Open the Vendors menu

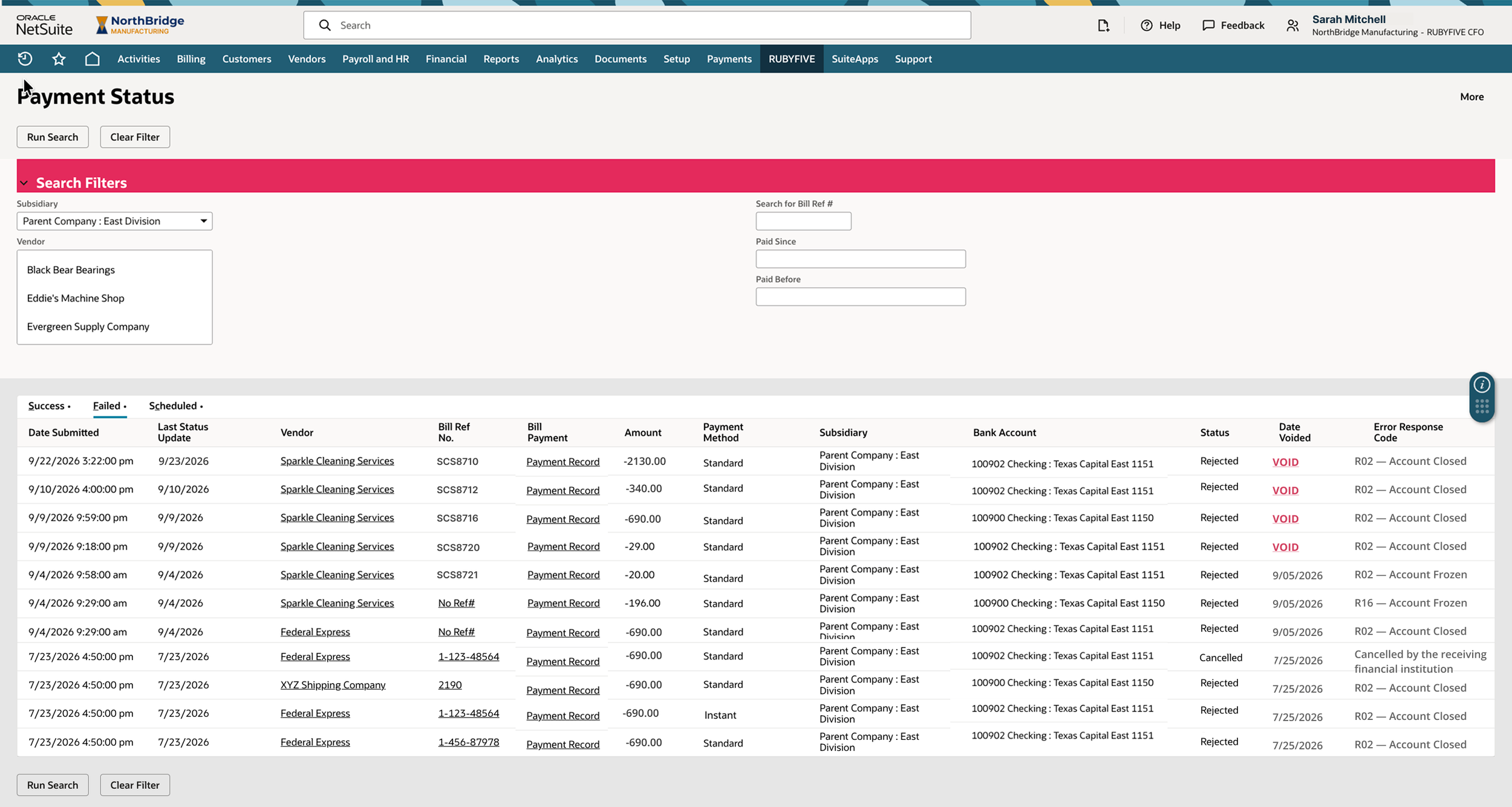click(307, 59)
